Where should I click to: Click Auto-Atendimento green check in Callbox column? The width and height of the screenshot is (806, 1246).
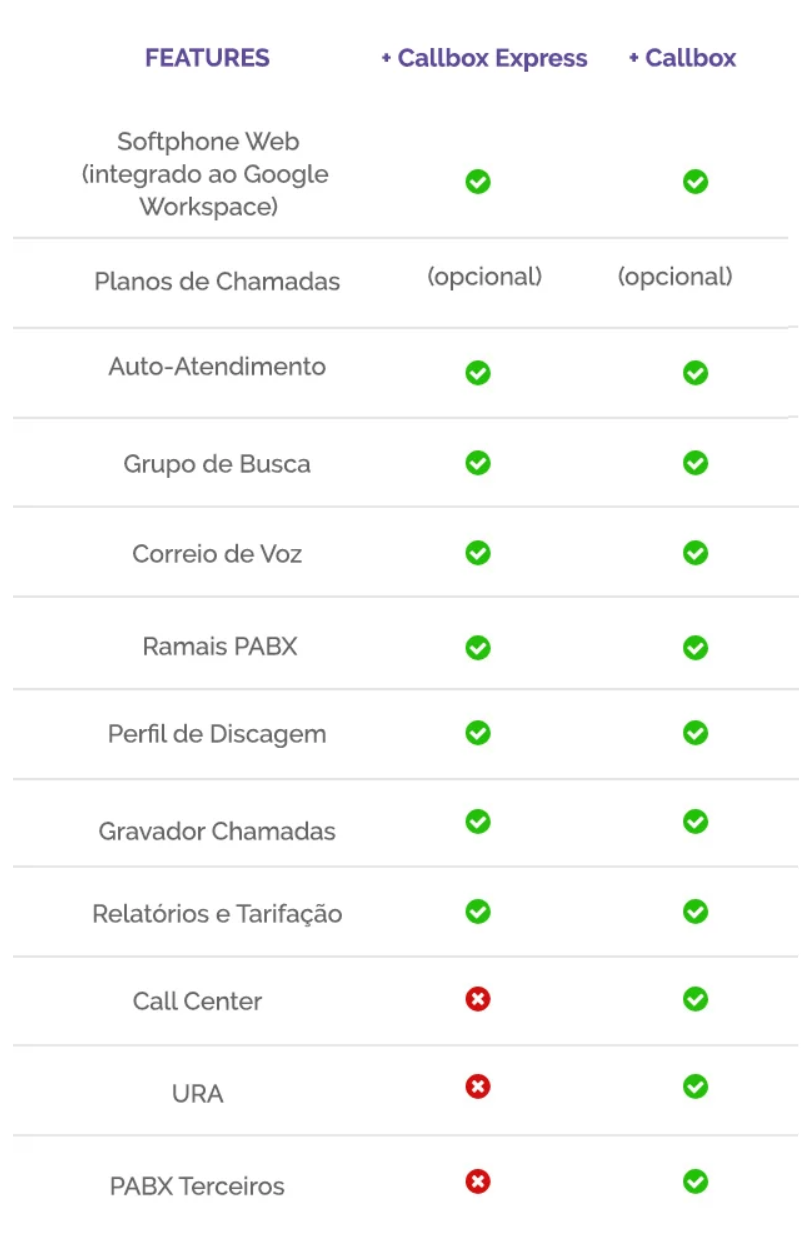(695, 373)
